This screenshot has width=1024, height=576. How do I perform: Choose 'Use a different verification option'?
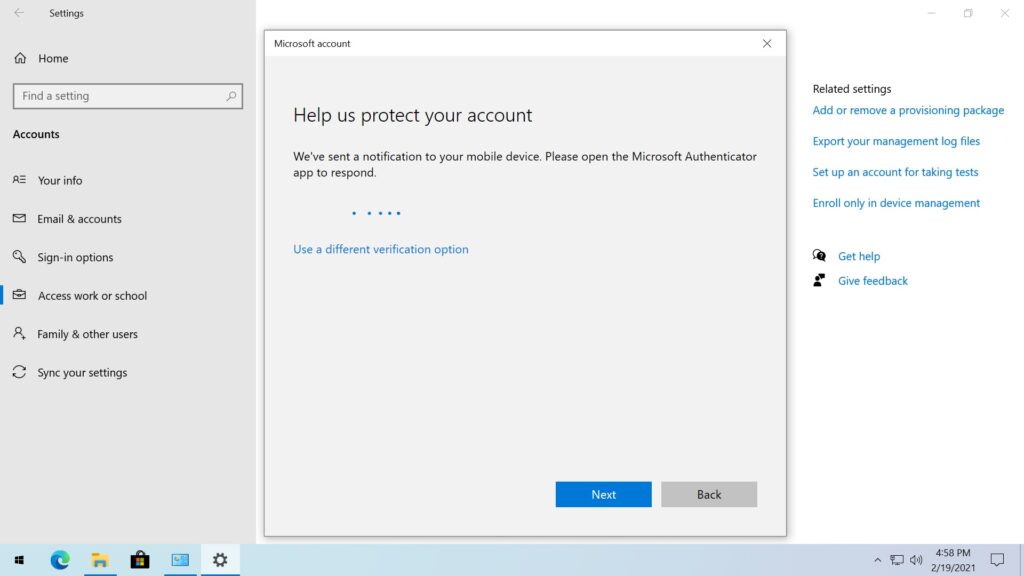380,249
